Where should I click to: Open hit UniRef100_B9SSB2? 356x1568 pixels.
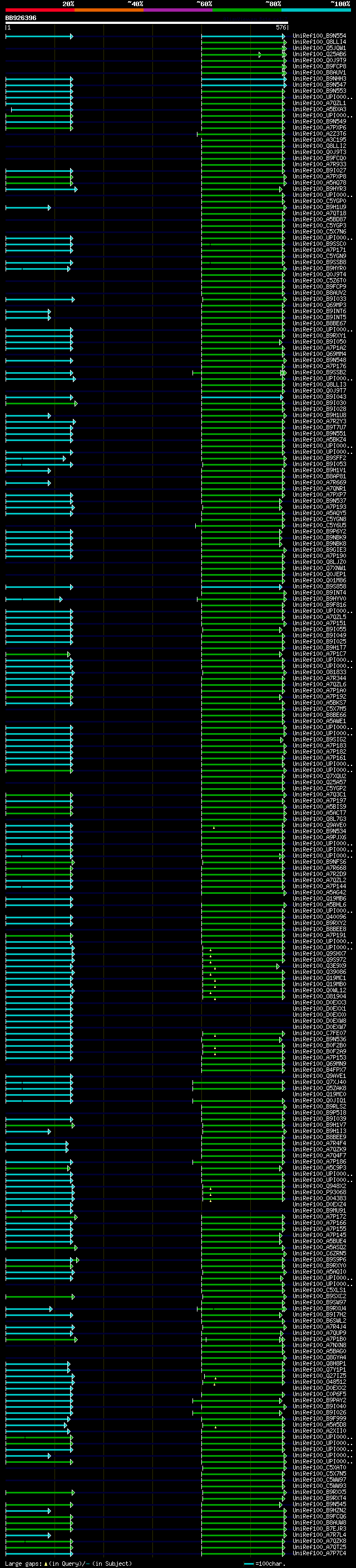(x=319, y=373)
